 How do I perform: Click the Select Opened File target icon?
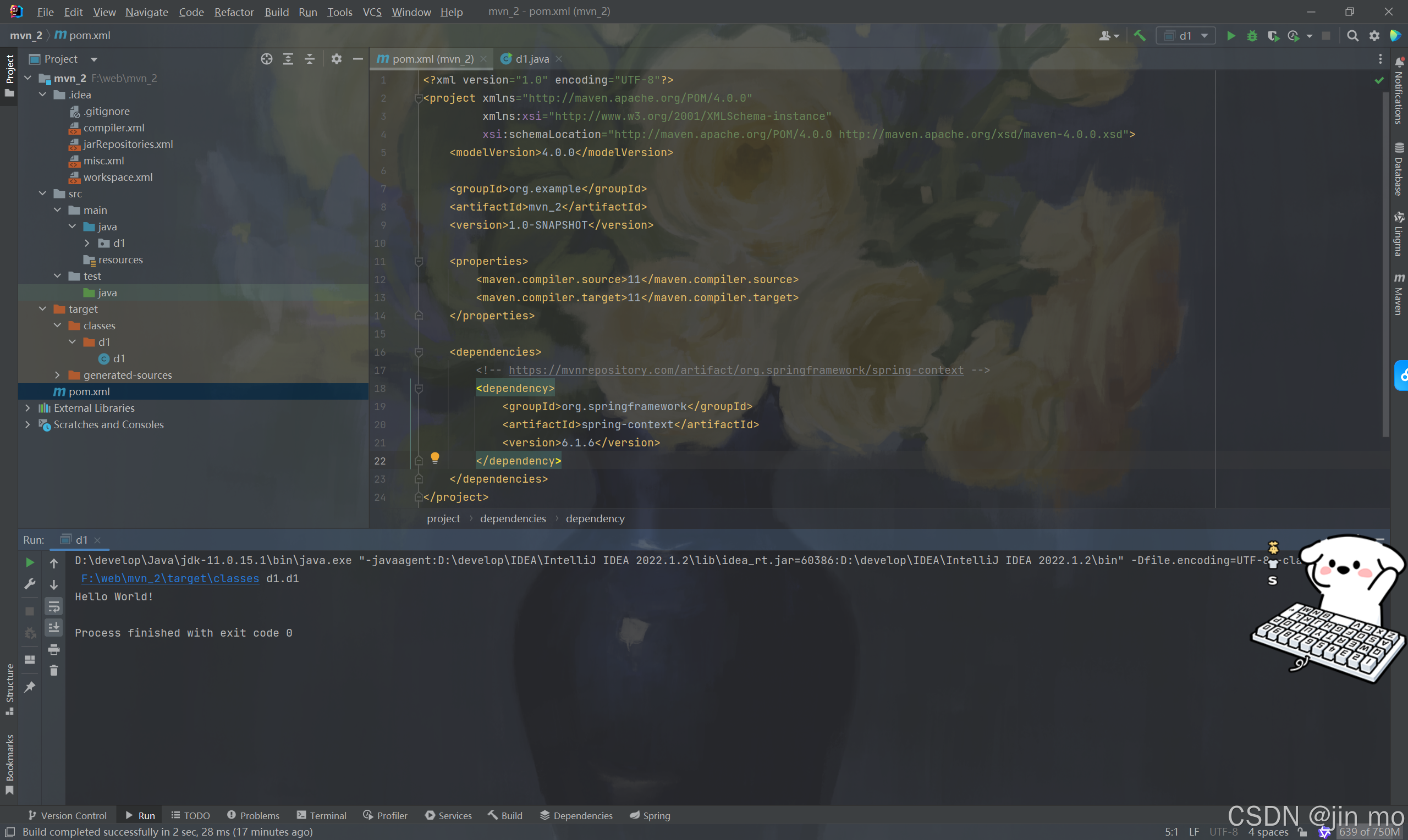267,59
